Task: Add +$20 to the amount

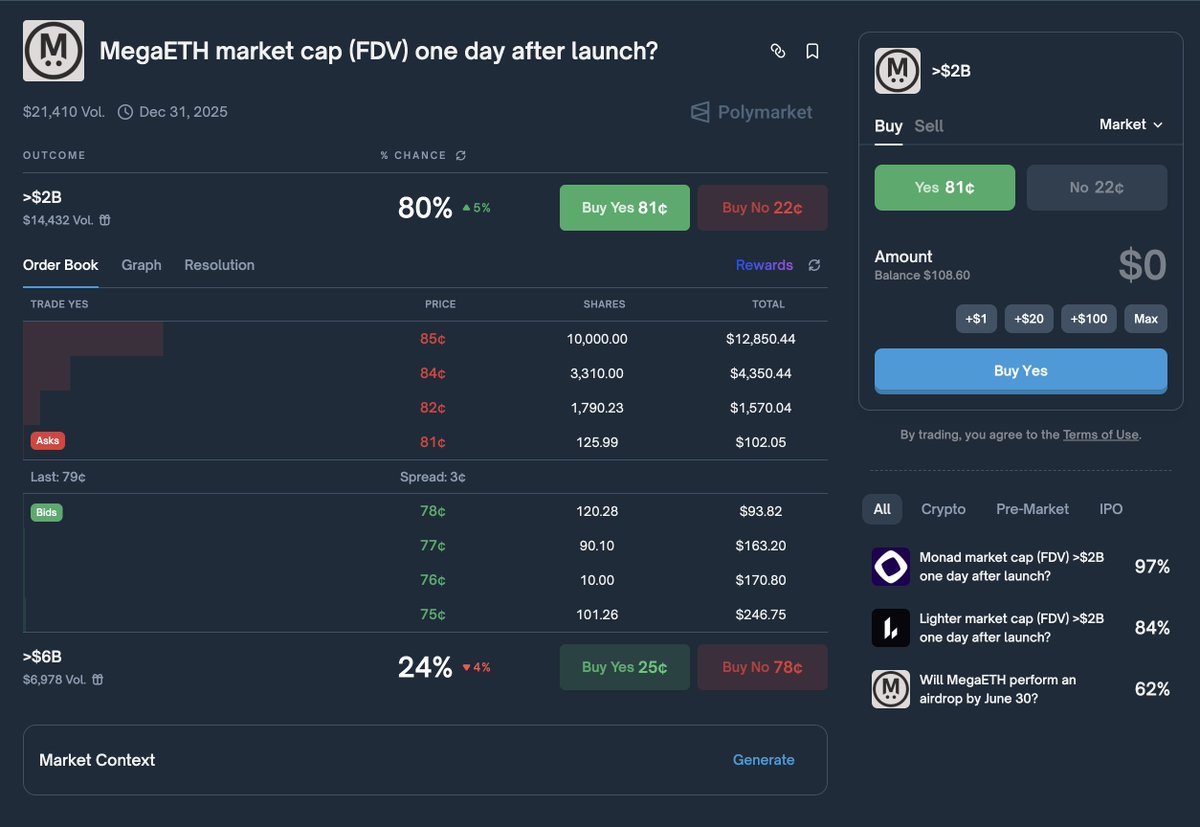Action: click(x=1029, y=319)
